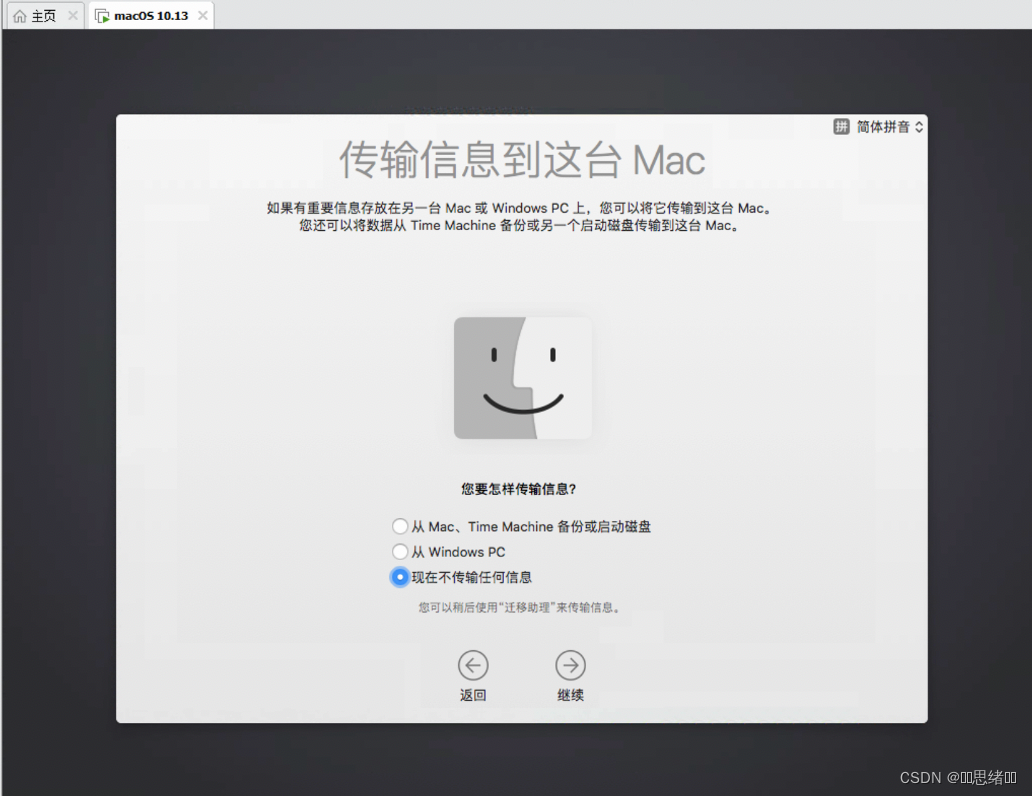Viewport: 1032px width, 796px height.
Task: Click the 继续 label
Action: (570, 695)
